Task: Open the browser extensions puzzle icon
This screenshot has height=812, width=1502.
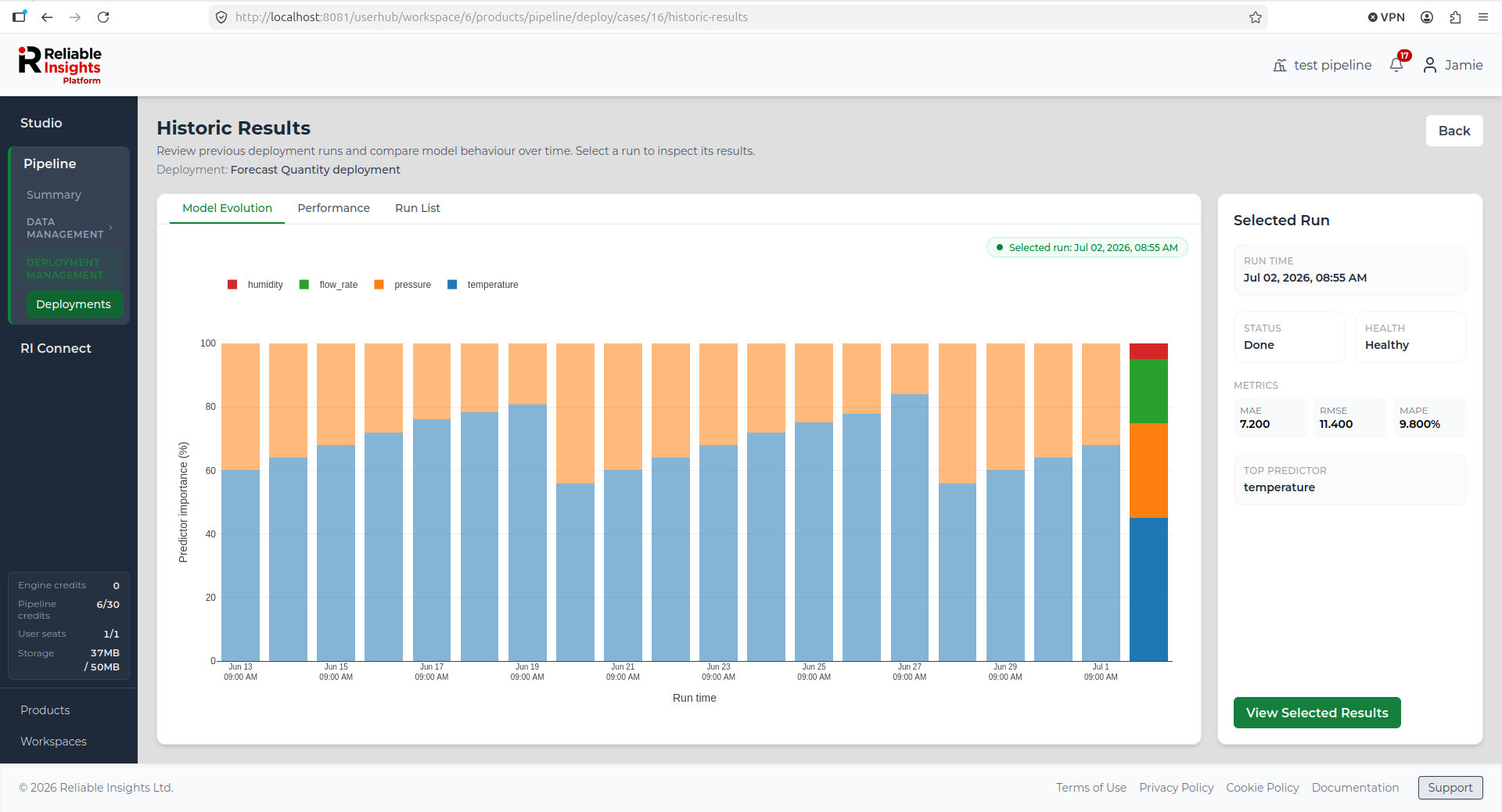Action: 1455,17
